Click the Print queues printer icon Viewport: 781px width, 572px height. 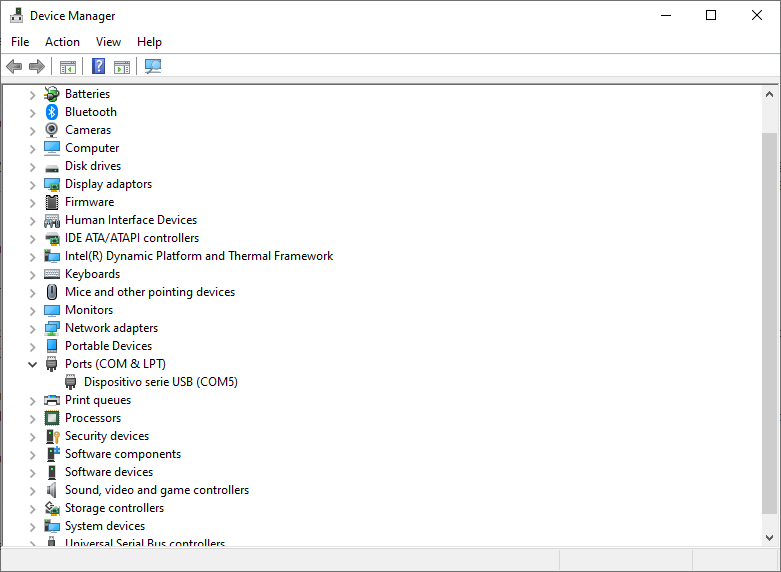pyautogui.click(x=52, y=400)
